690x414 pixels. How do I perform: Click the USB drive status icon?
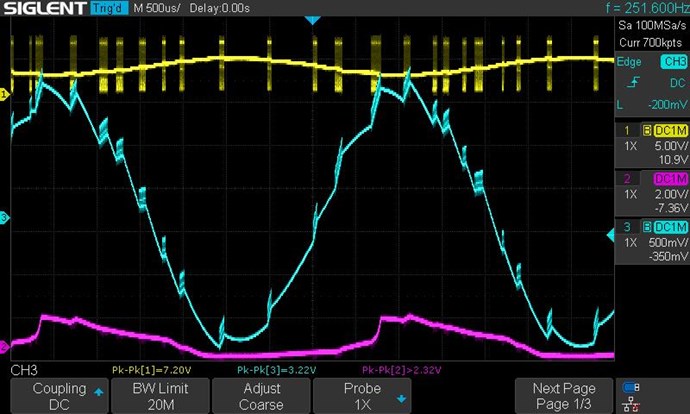point(631,388)
